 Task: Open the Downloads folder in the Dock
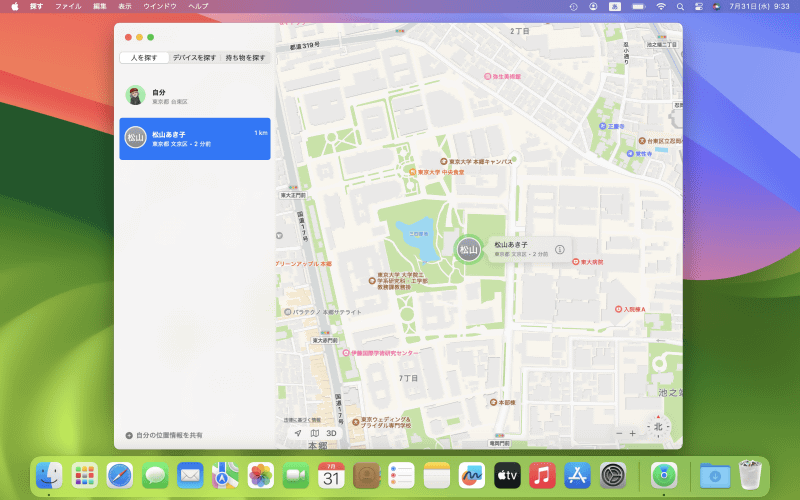[715, 476]
